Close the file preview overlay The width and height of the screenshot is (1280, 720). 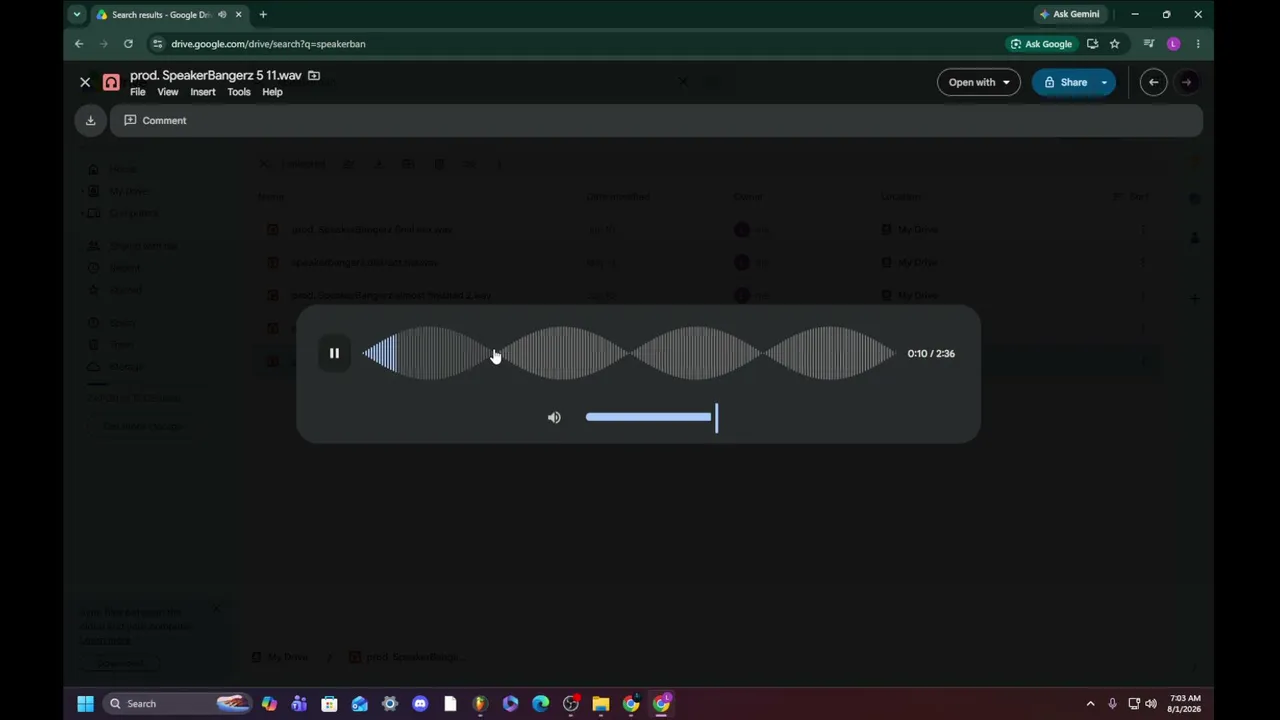85,82
